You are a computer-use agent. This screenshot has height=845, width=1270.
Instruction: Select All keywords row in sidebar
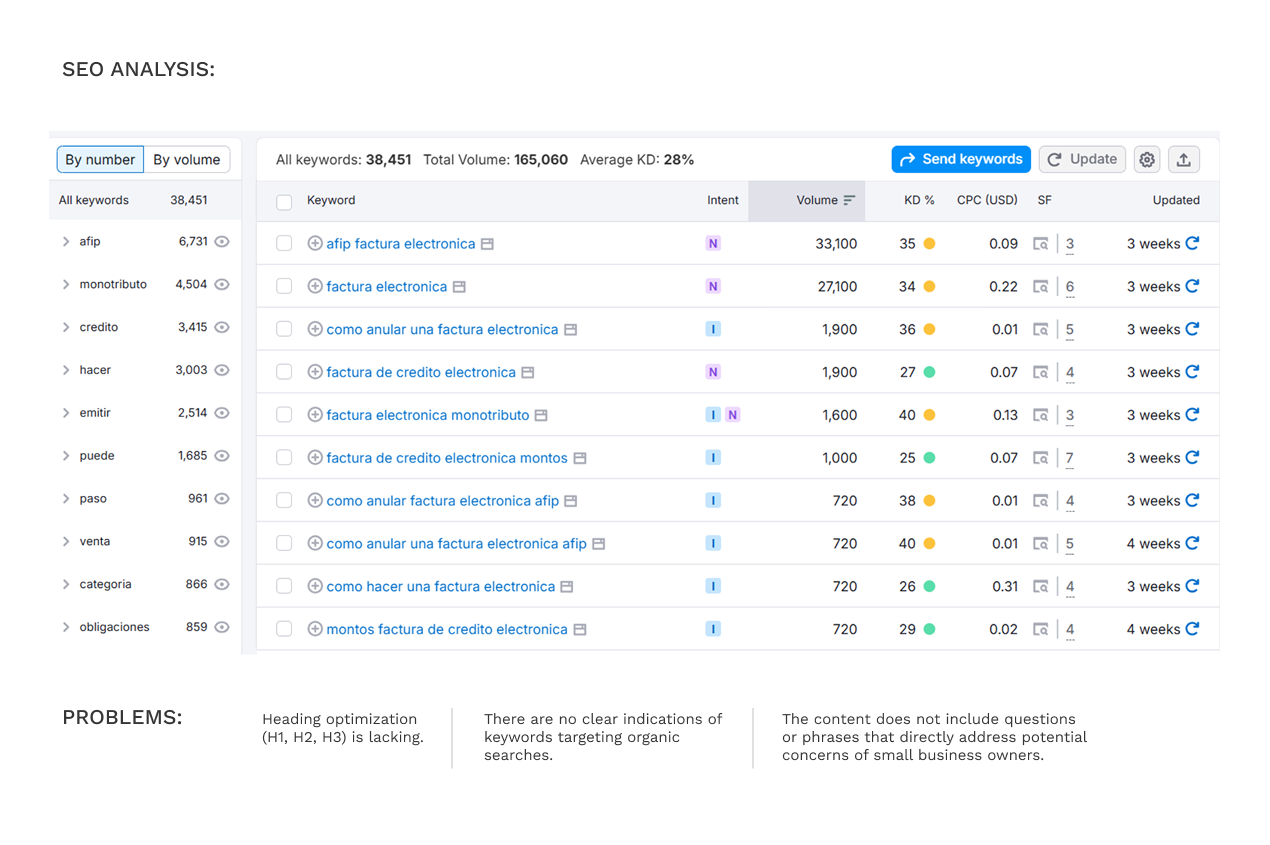pos(145,200)
